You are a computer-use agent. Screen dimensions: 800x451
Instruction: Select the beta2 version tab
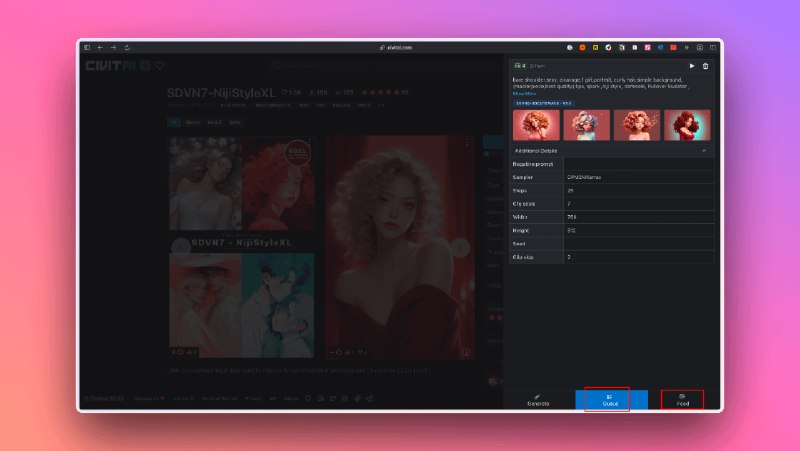pyautogui.click(x=214, y=122)
